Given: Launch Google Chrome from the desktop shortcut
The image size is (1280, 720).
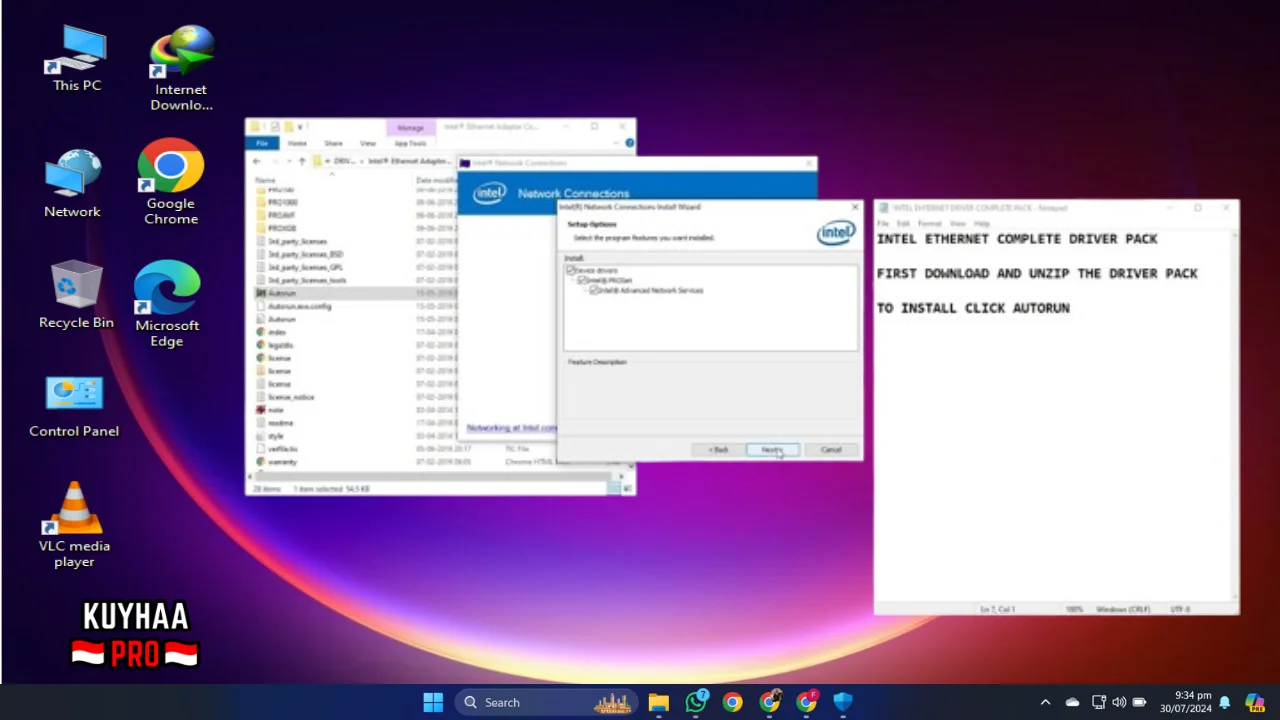Looking at the screenshot, I should pos(171,182).
